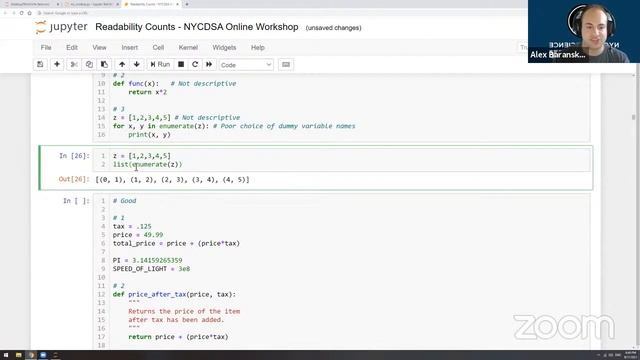
Task: Copy the selected cells icon
Action: 89,64
